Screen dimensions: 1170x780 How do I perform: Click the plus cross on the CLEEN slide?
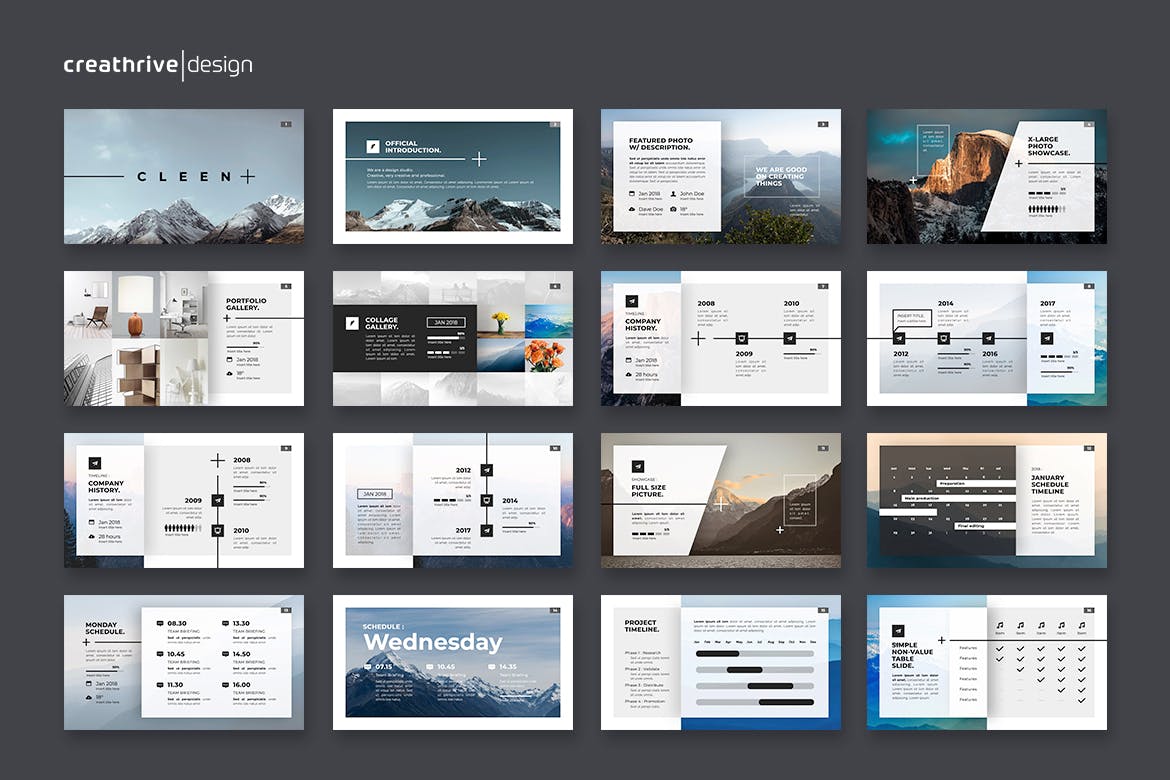(x=247, y=177)
